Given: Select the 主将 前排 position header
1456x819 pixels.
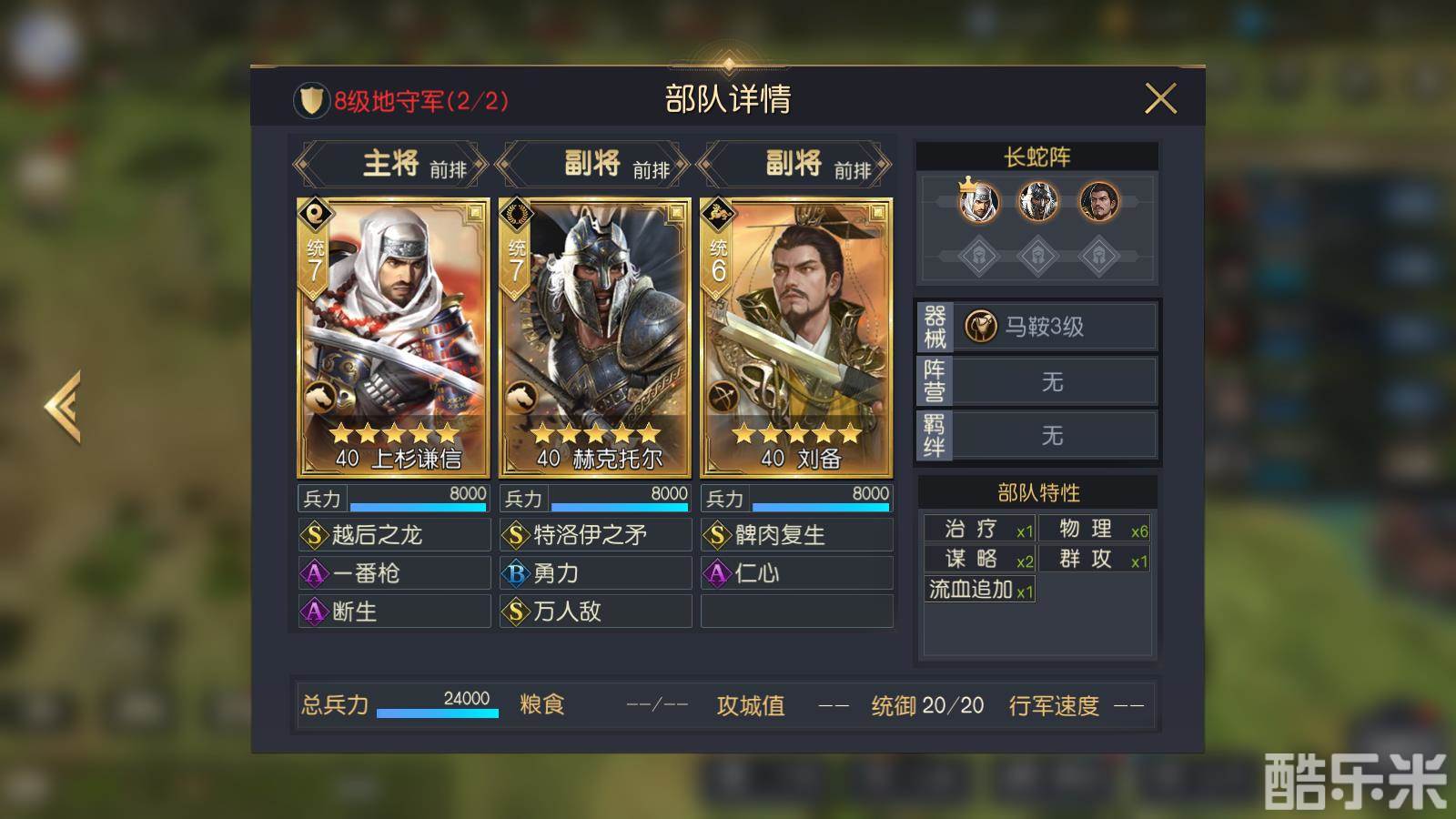Looking at the screenshot, I should pyautogui.click(x=391, y=165).
